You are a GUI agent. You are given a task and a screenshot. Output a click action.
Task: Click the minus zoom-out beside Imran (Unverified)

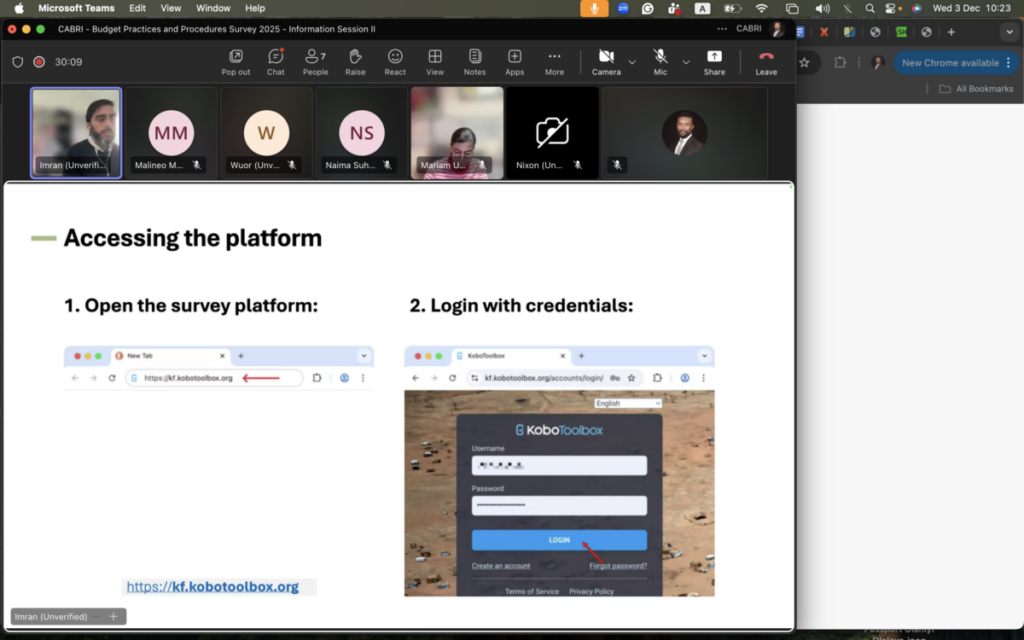point(97,616)
